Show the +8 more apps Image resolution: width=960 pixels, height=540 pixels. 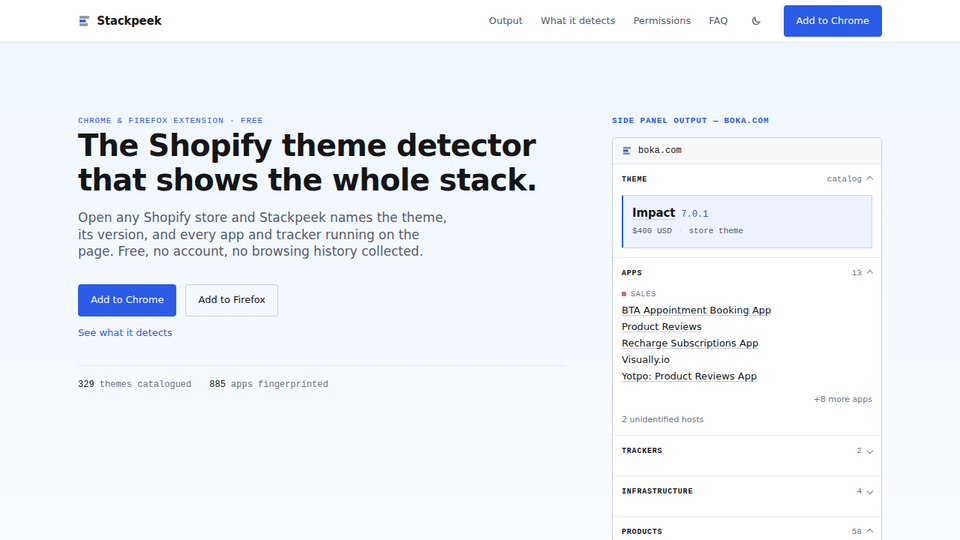point(842,399)
